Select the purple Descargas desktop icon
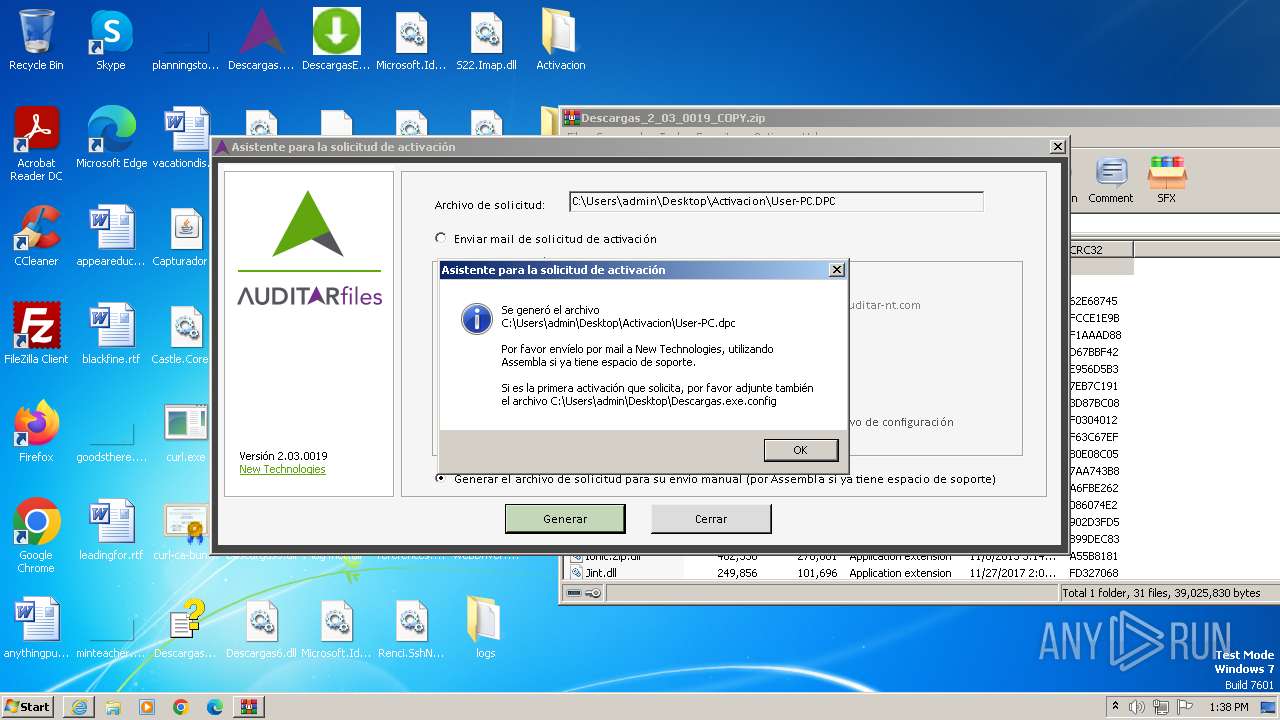Viewport: 1280px width, 720px height. tap(262, 41)
